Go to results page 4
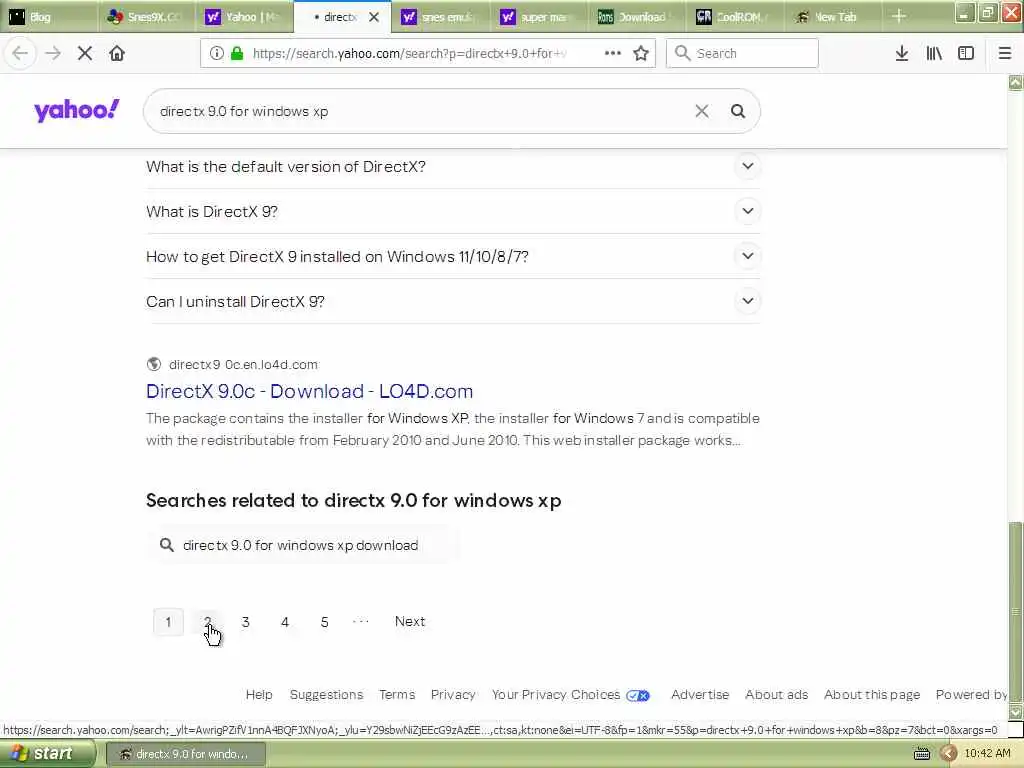The image size is (1024, 768). (285, 622)
